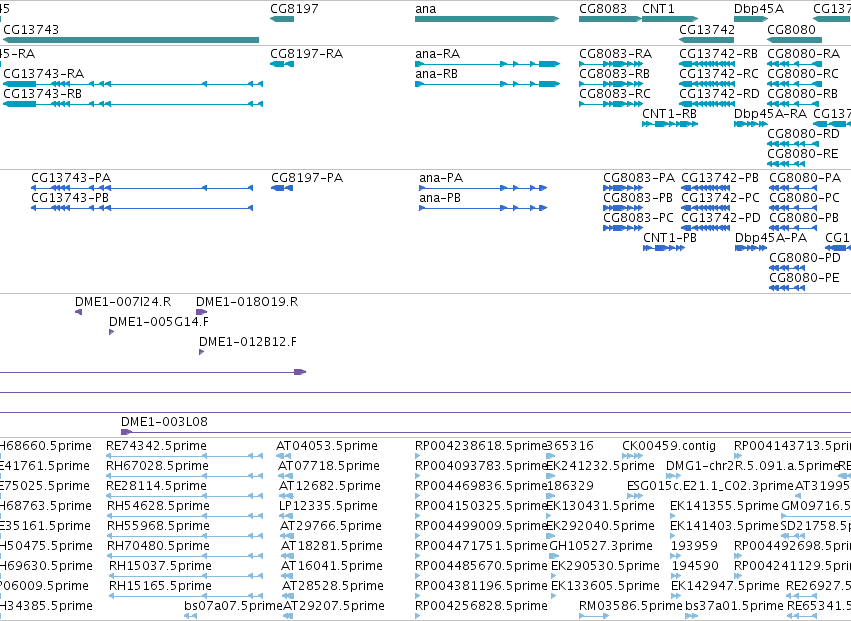Screen dimensions: 851x621
Task: Click the CG13743 gene span bar
Action: pyautogui.click(x=131, y=40)
